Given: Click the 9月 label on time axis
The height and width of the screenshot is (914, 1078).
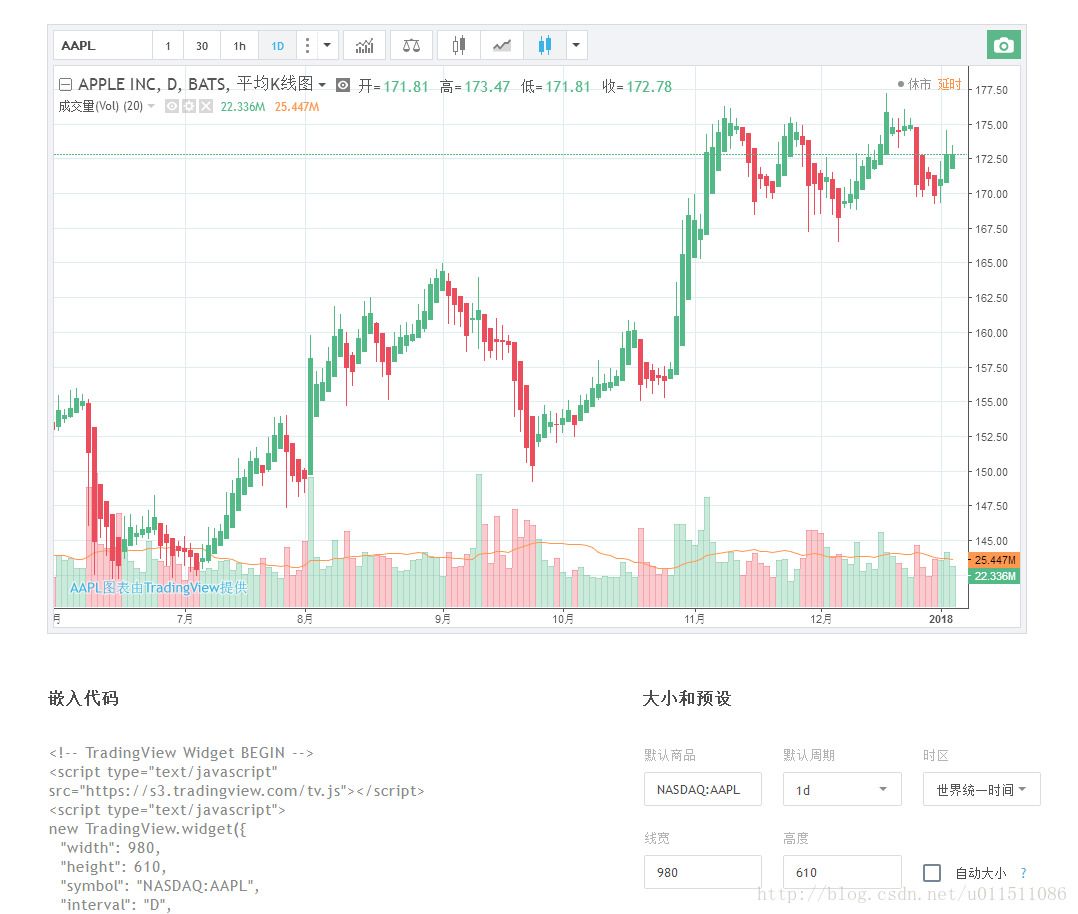Looking at the screenshot, I should pyautogui.click(x=443, y=619).
